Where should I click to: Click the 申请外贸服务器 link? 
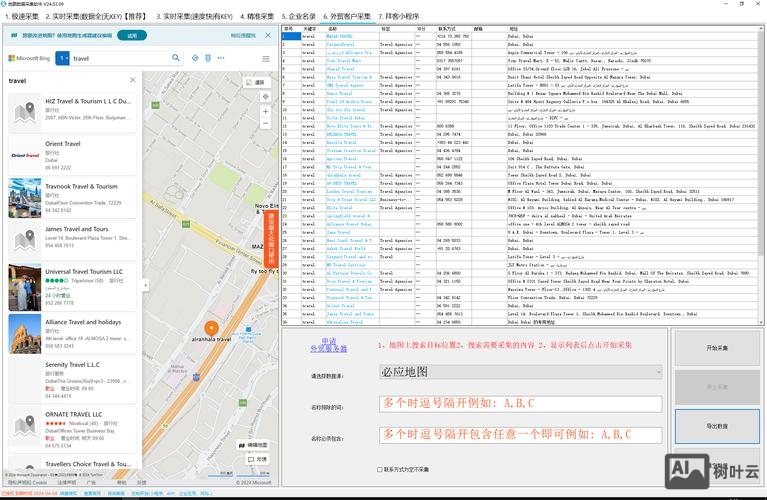tap(329, 345)
